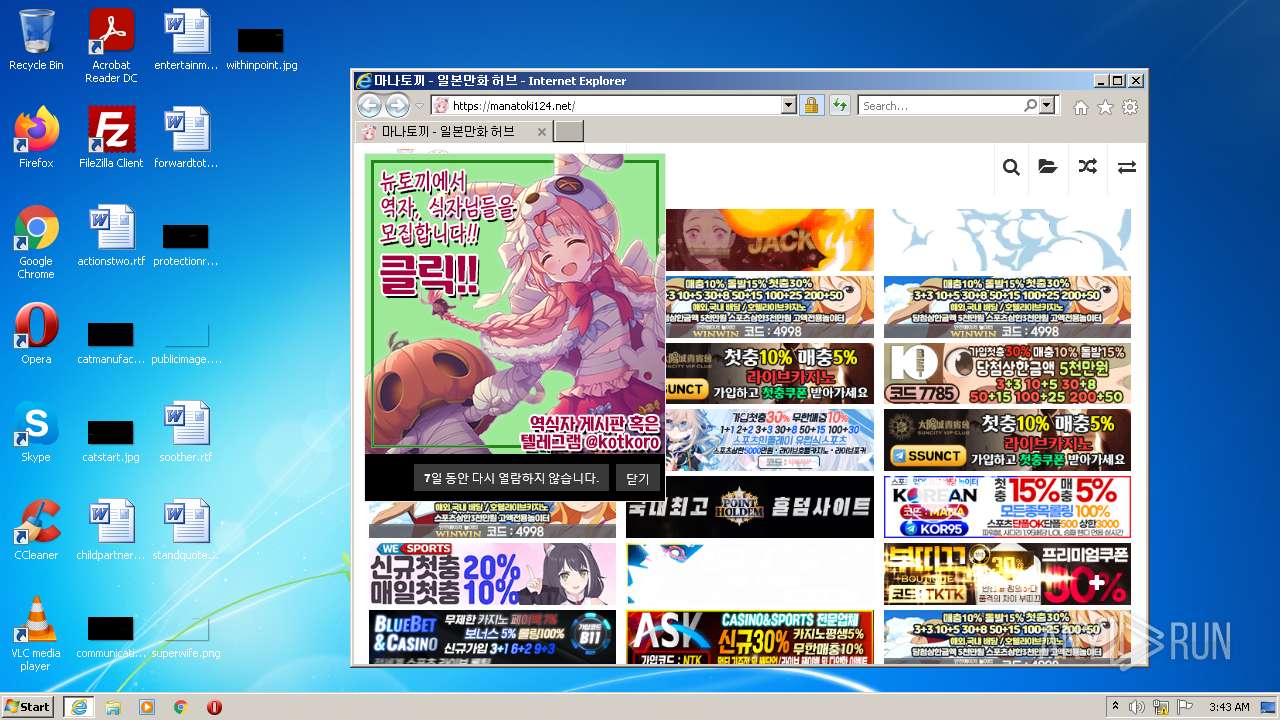Open the Opera desktop shortcut
Viewport: 1280px width, 720px height.
click(x=36, y=333)
